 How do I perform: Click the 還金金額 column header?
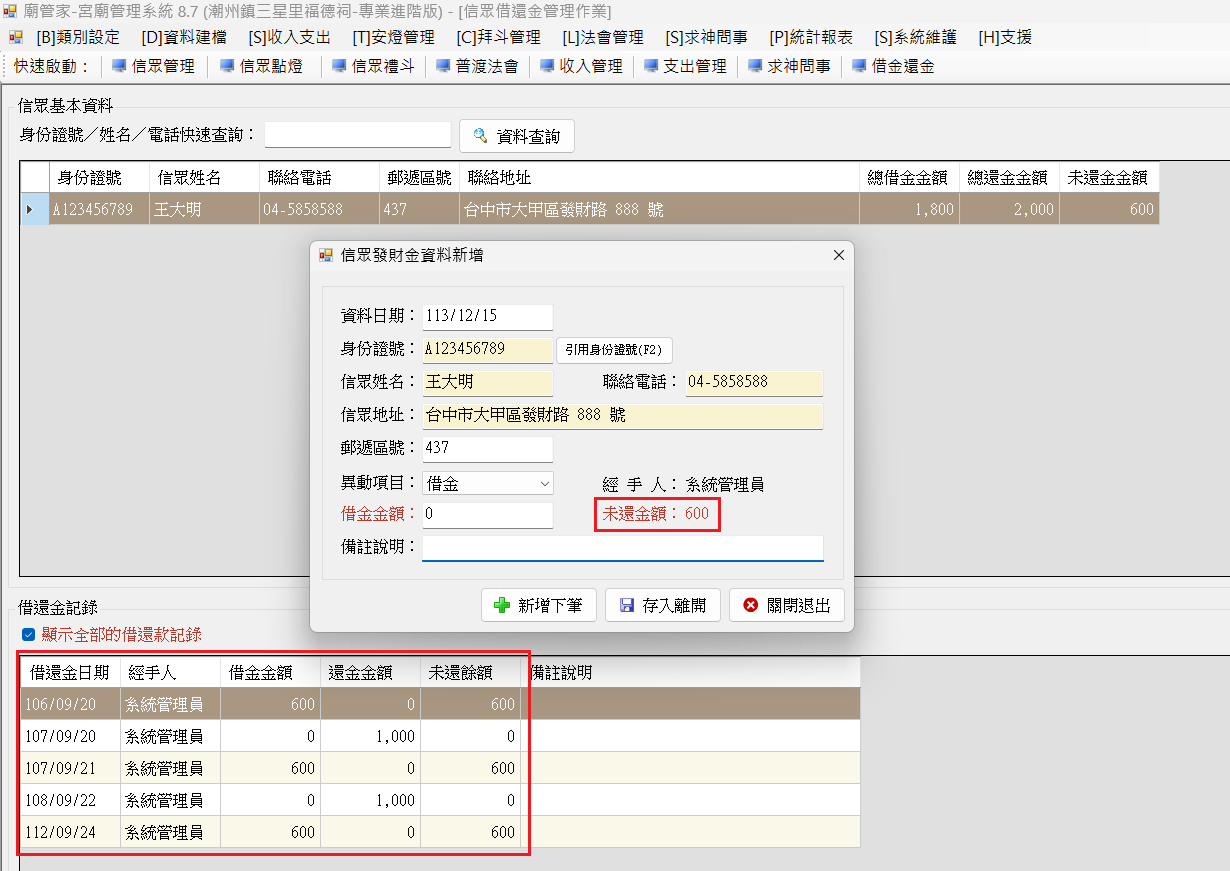[x=371, y=672]
